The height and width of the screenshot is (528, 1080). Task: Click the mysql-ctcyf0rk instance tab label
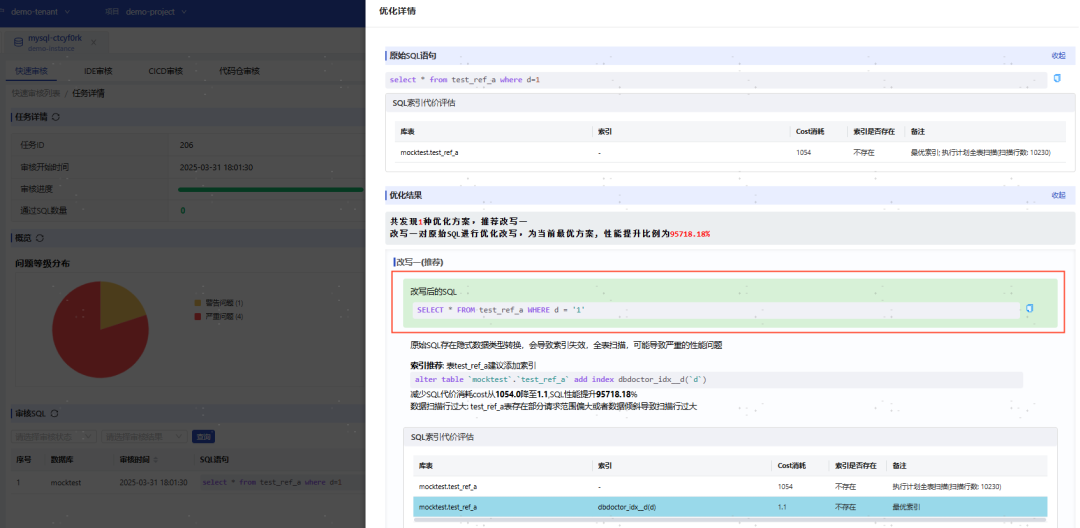54,39
